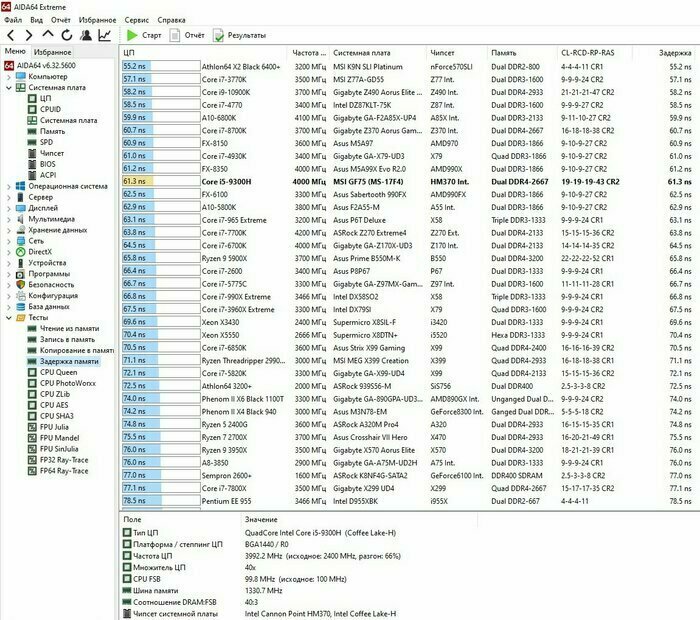
Task: Click the Back navigation arrow
Action: [x=11, y=35]
